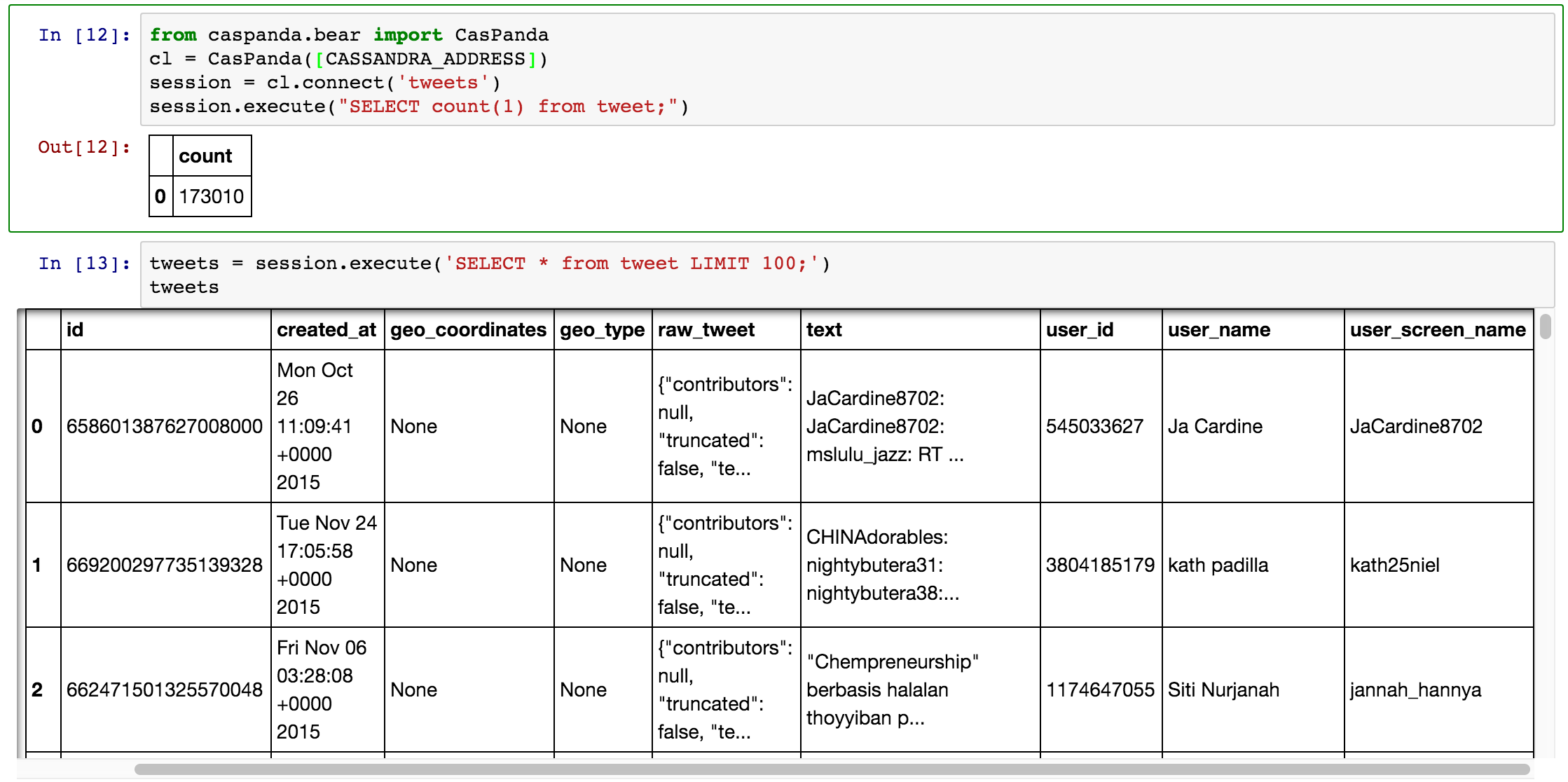
Task: Click the user_id 1174647055
Action: (x=1100, y=690)
